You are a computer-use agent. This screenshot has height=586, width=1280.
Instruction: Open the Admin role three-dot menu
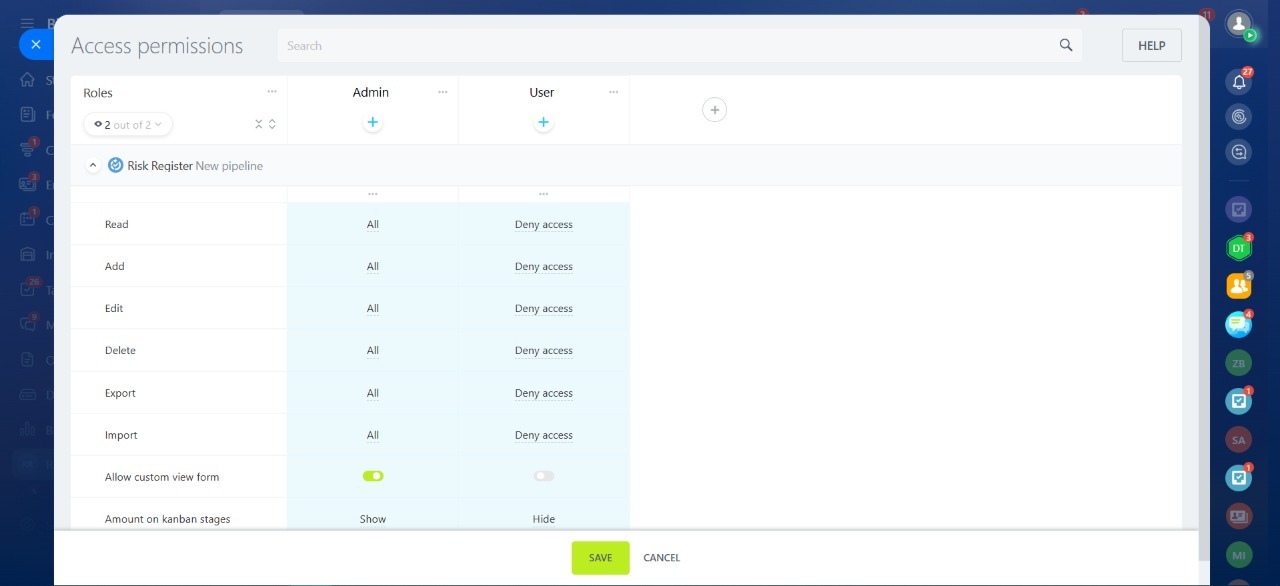(x=443, y=92)
